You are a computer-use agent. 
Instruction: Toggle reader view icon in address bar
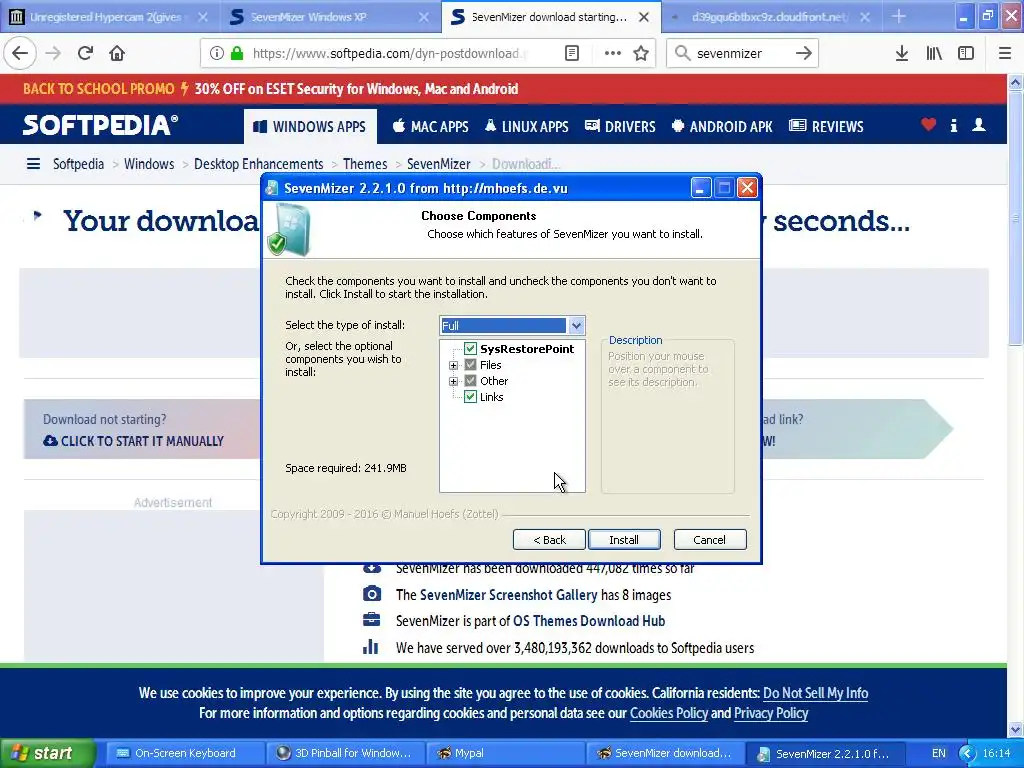click(x=571, y=53)
